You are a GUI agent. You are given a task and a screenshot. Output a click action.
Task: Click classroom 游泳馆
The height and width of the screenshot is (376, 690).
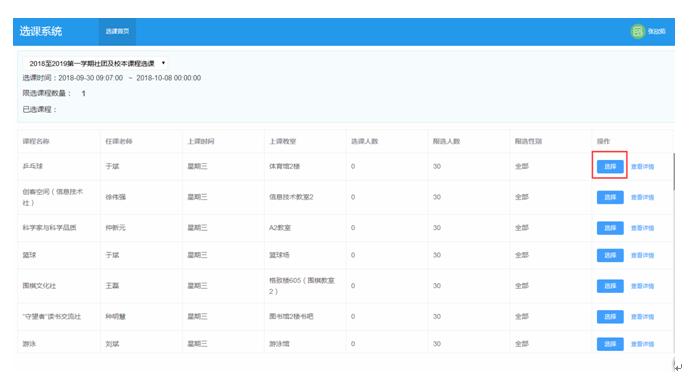point(279,344)
